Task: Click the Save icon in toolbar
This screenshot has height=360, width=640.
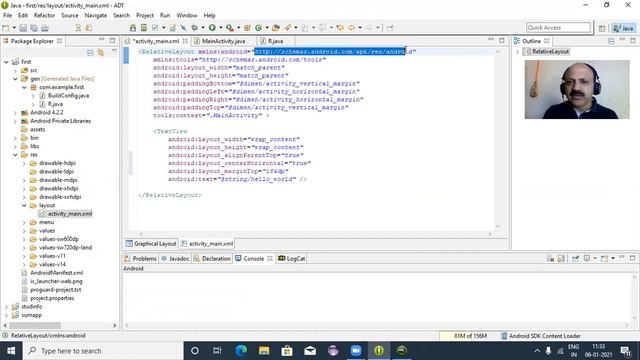Action: tap(23, 28)
